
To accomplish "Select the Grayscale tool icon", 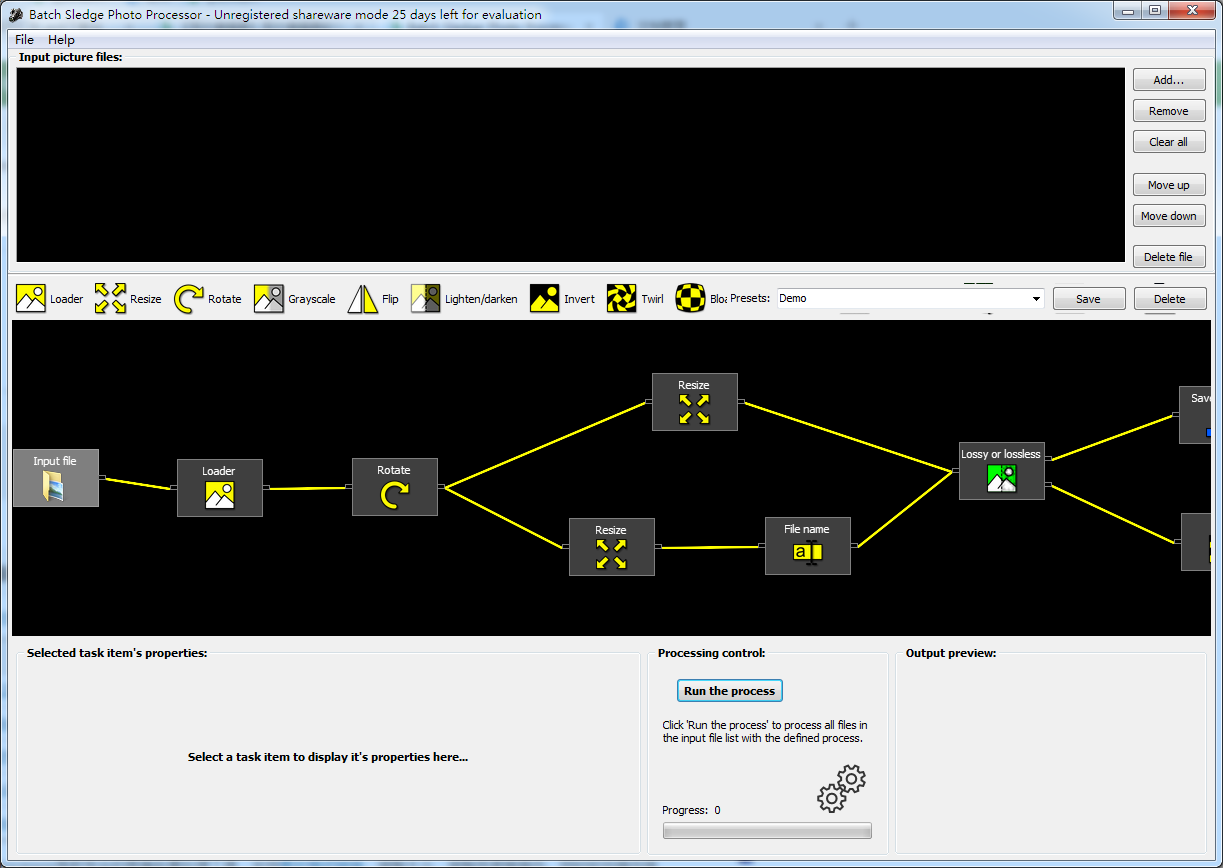I will coord(269,298).
